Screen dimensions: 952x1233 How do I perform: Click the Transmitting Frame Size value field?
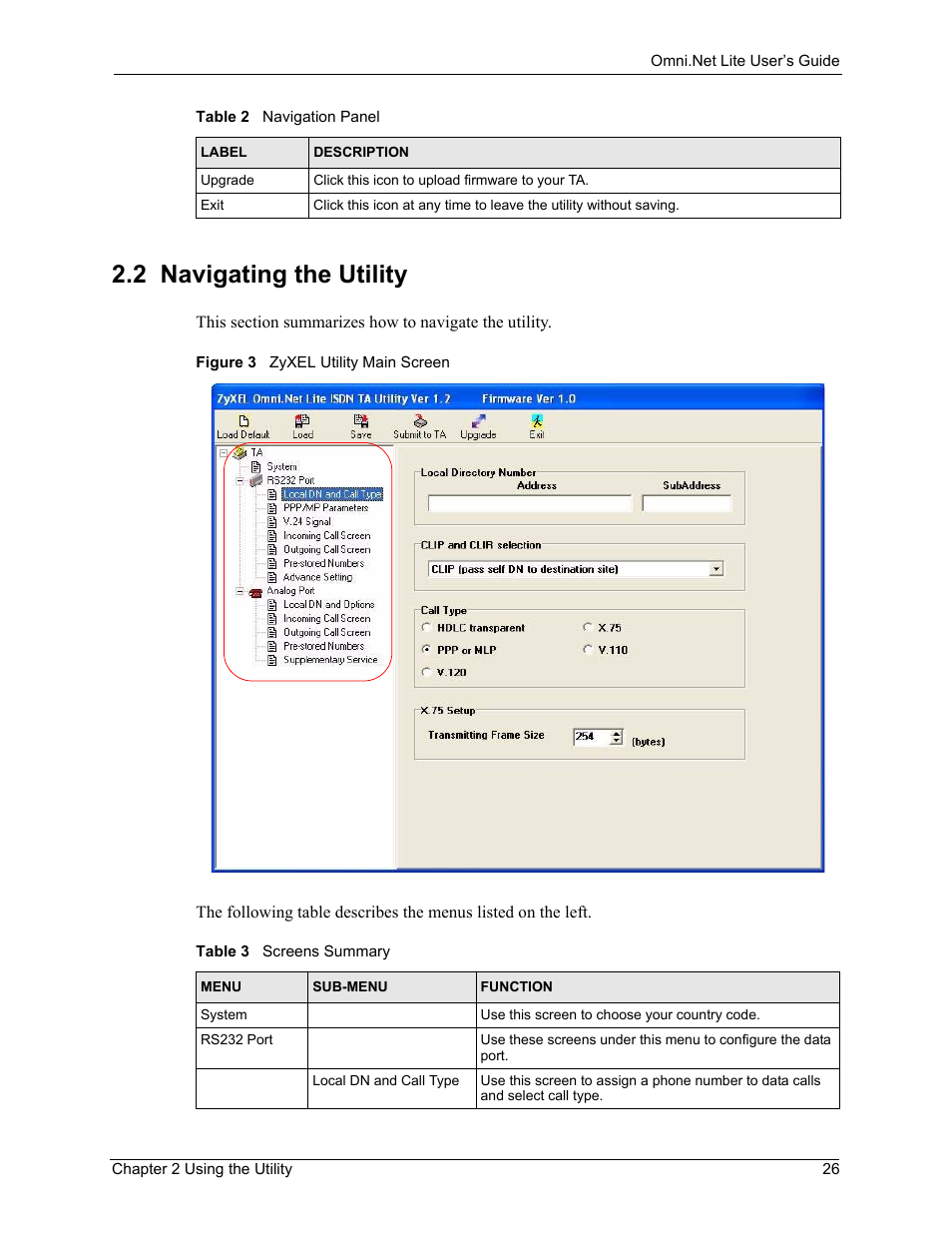point(592,737)
